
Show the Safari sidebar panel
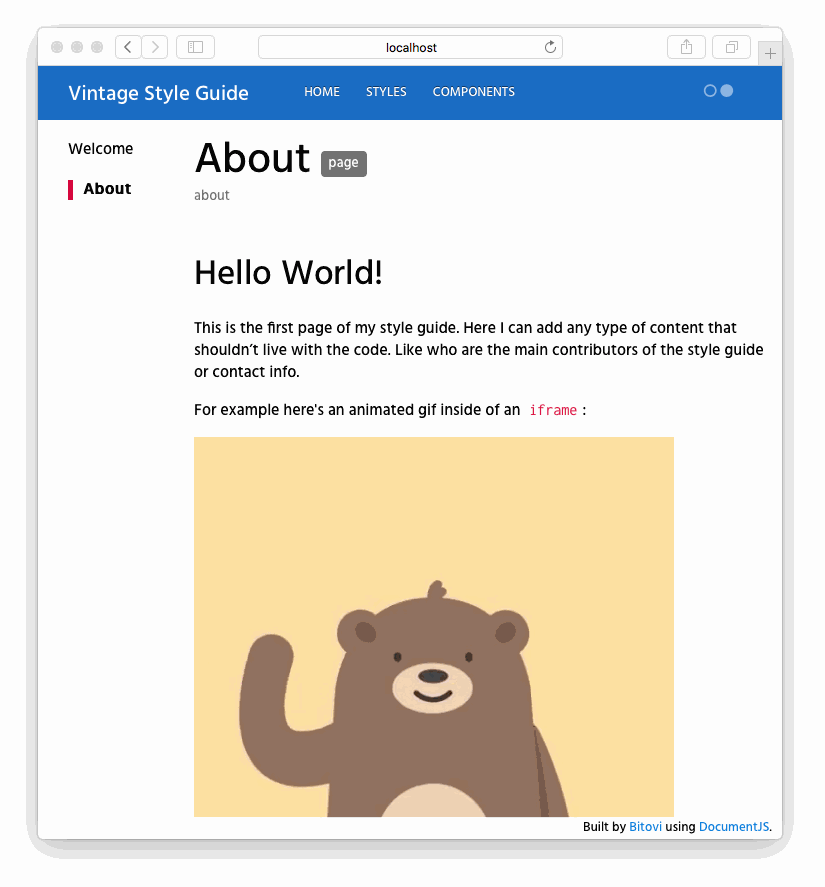(x=195, y=47)
